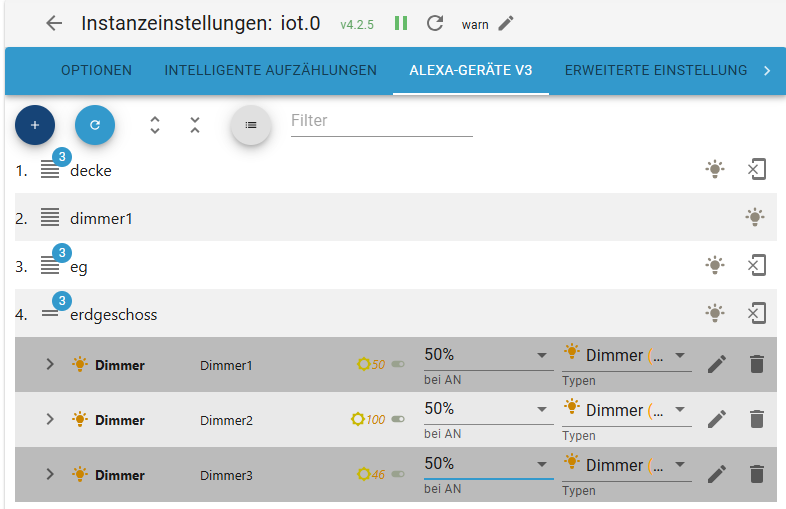This screenshot has width=786, height=509.
Task: Restart the instance with reload icon
Action: click(x=435, y=23)
